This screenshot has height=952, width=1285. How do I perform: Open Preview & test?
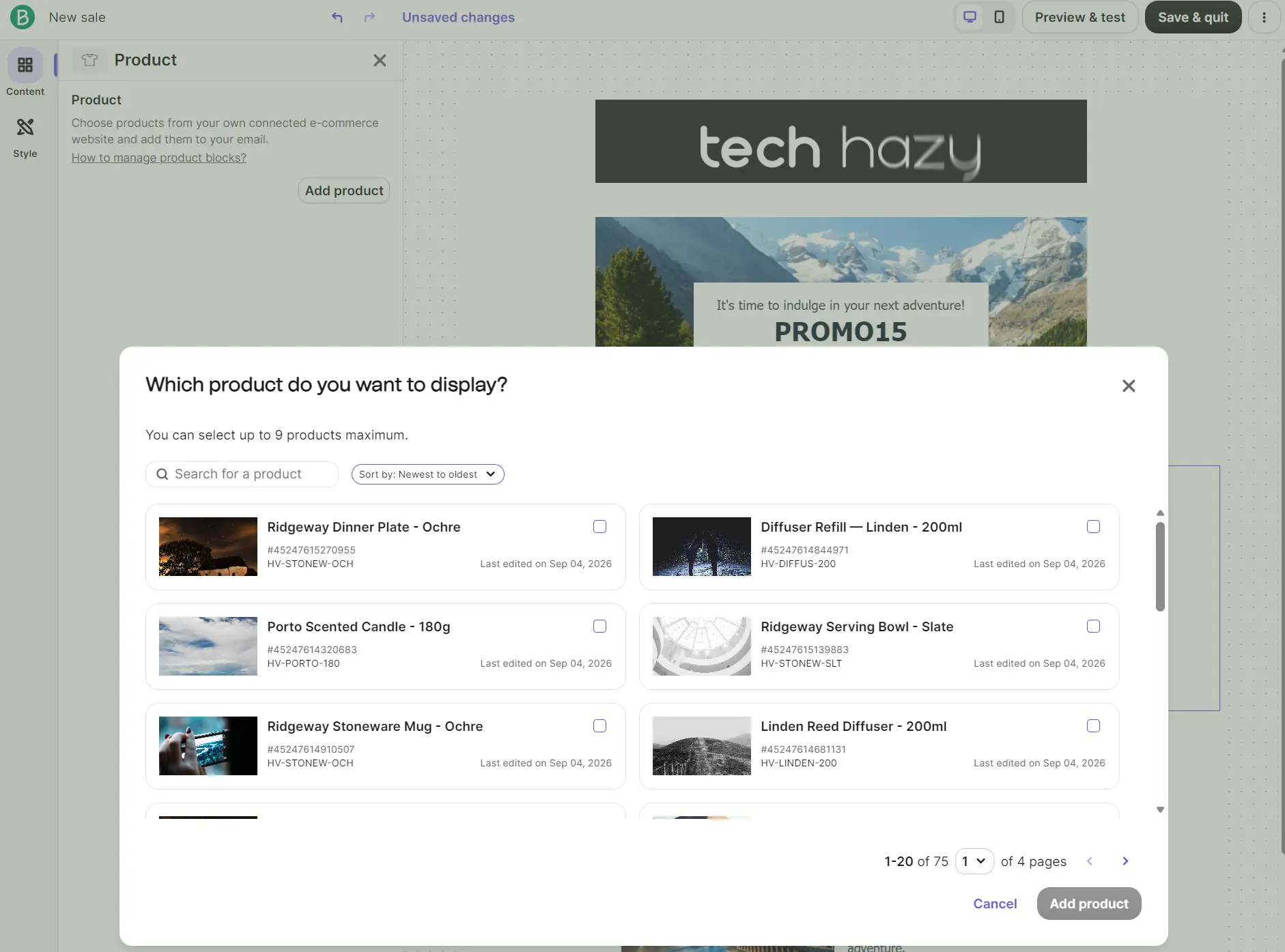tap(1080, 17)
